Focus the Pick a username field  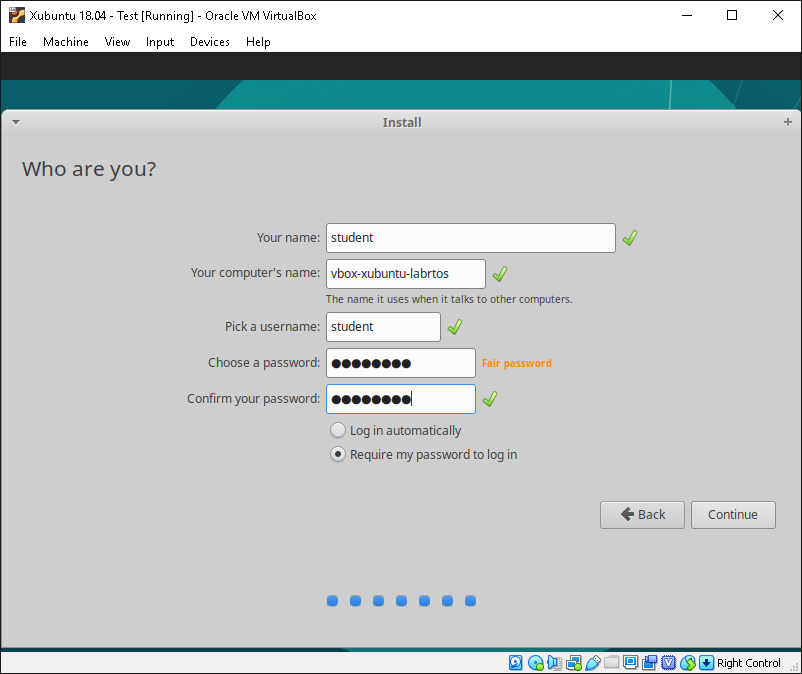383,327
